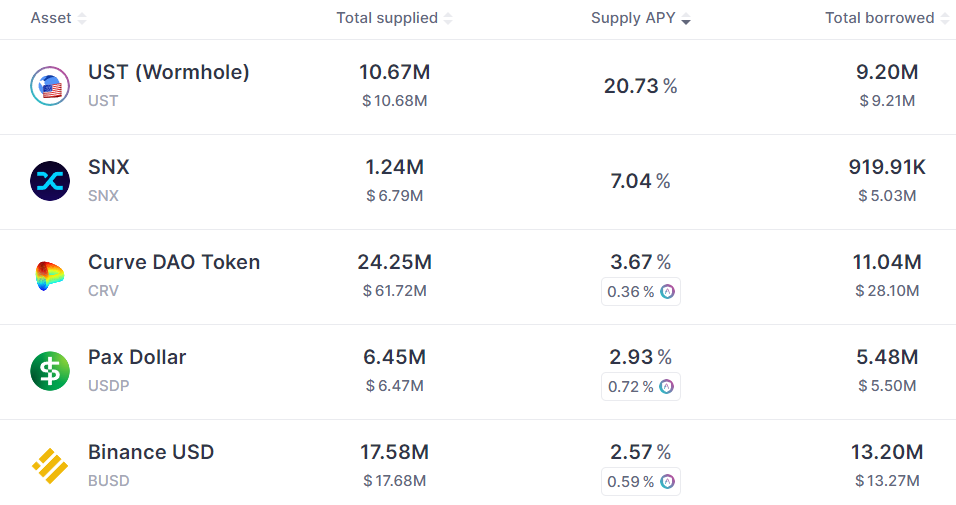Sort by Total supplied column
The width and height of the screenshot is (956, 505).
(x=394, y=18)
